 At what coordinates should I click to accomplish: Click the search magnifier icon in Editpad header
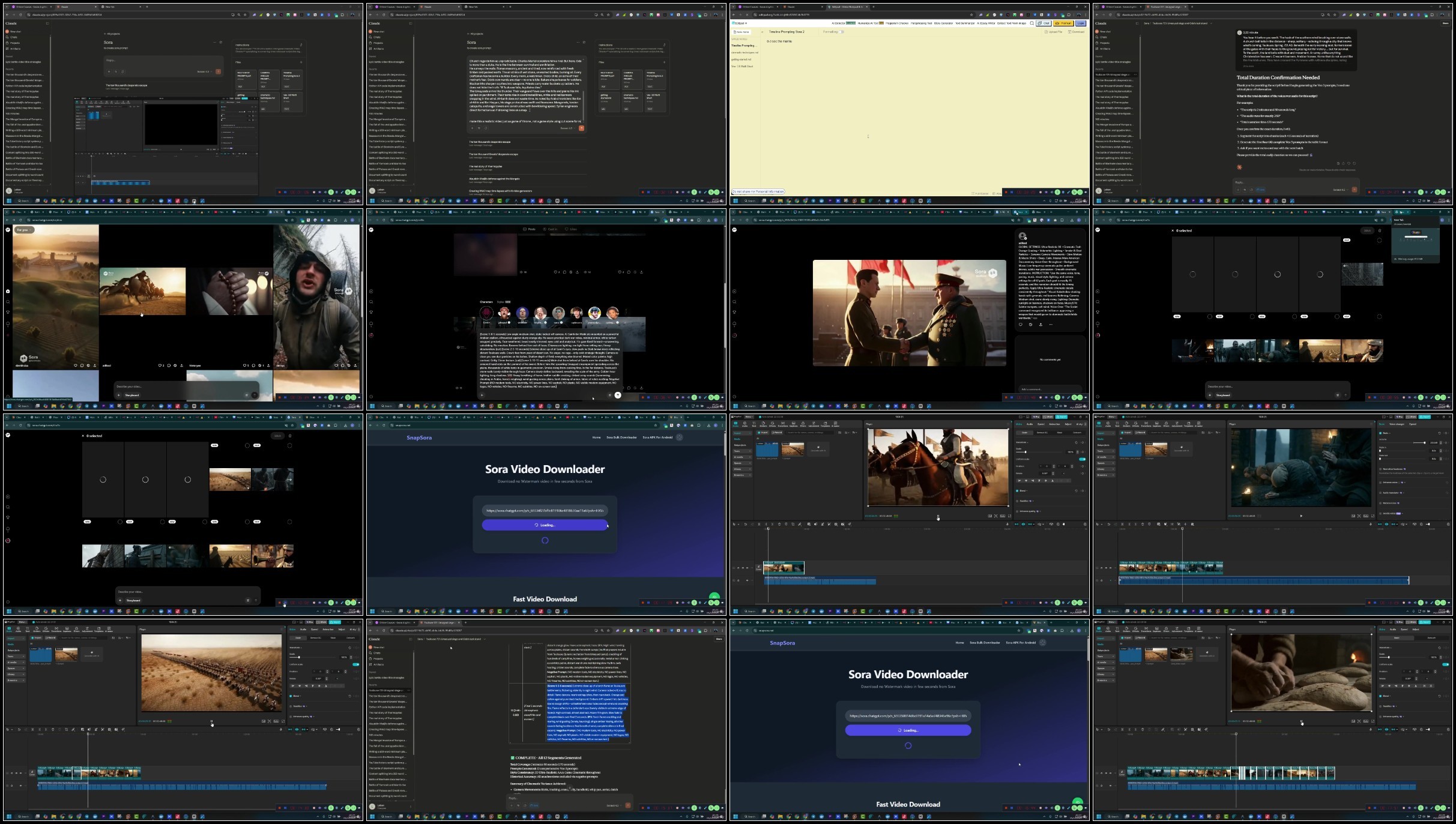click(x=1032, y=23)
